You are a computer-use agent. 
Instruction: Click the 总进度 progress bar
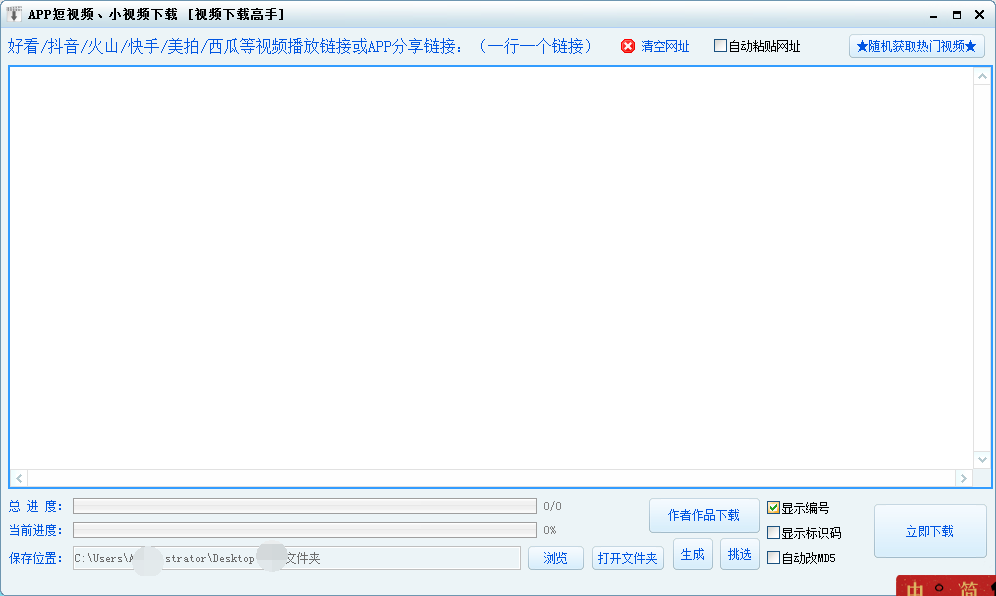305,506
